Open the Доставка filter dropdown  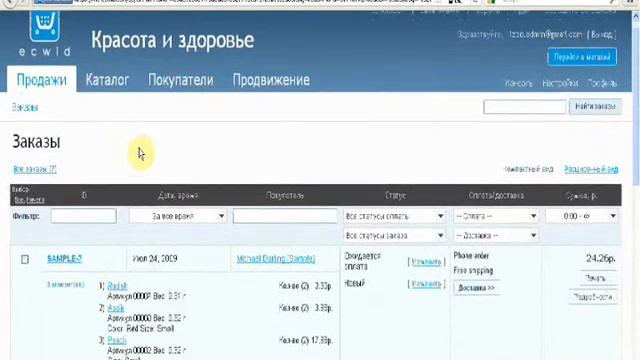coord(496,236)
